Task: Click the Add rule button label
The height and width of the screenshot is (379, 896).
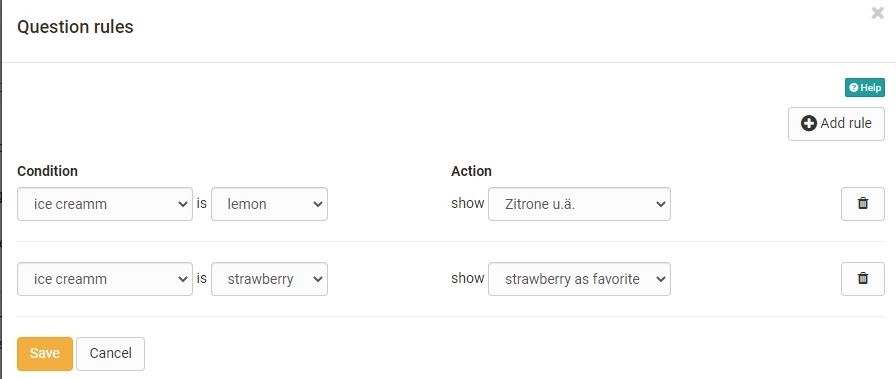Action: tap(846, 123)
